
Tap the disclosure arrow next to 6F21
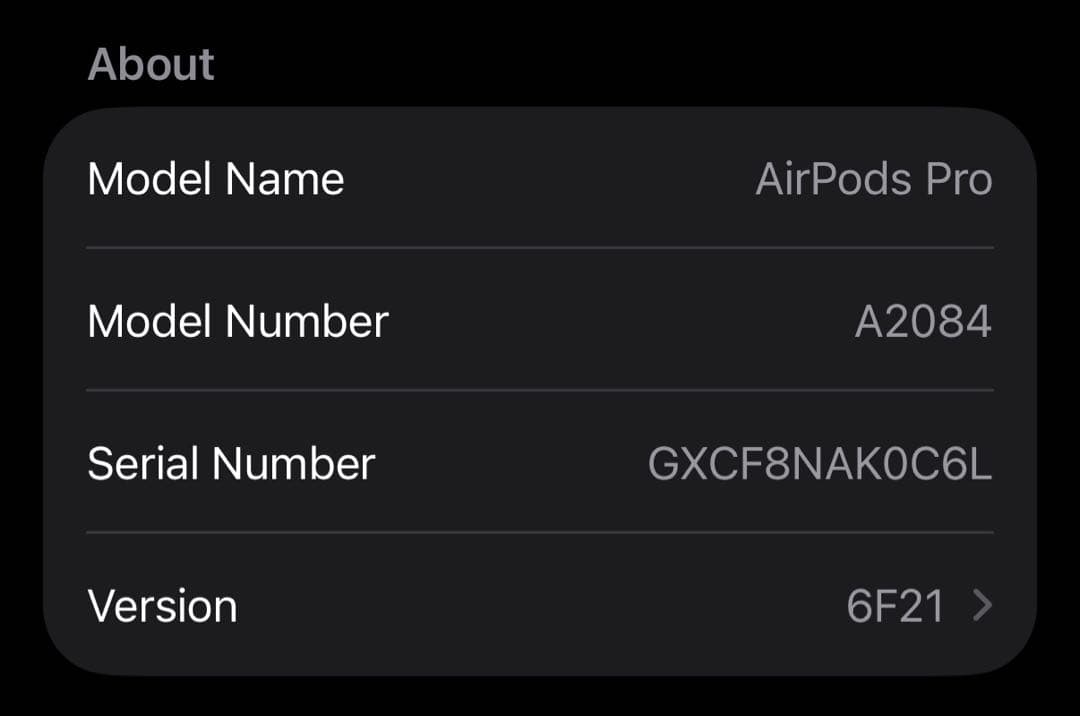click(982, 606)
